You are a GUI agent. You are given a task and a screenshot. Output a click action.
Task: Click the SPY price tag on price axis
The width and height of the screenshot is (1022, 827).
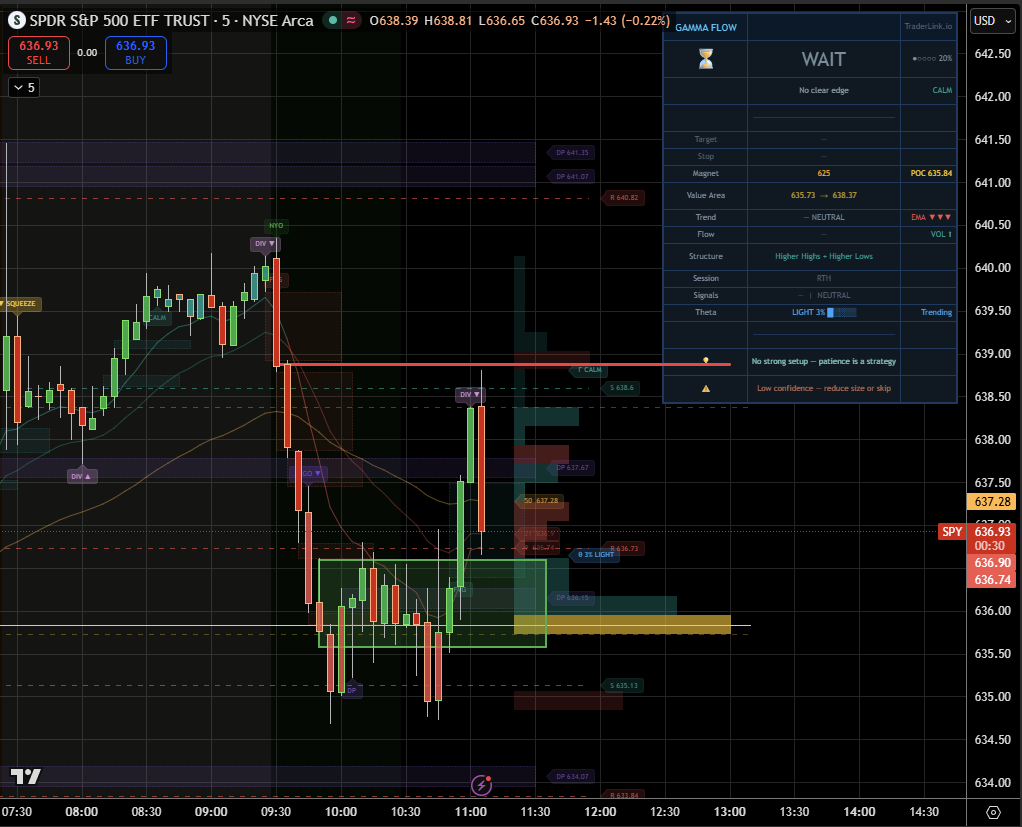[x=952, y=532]
